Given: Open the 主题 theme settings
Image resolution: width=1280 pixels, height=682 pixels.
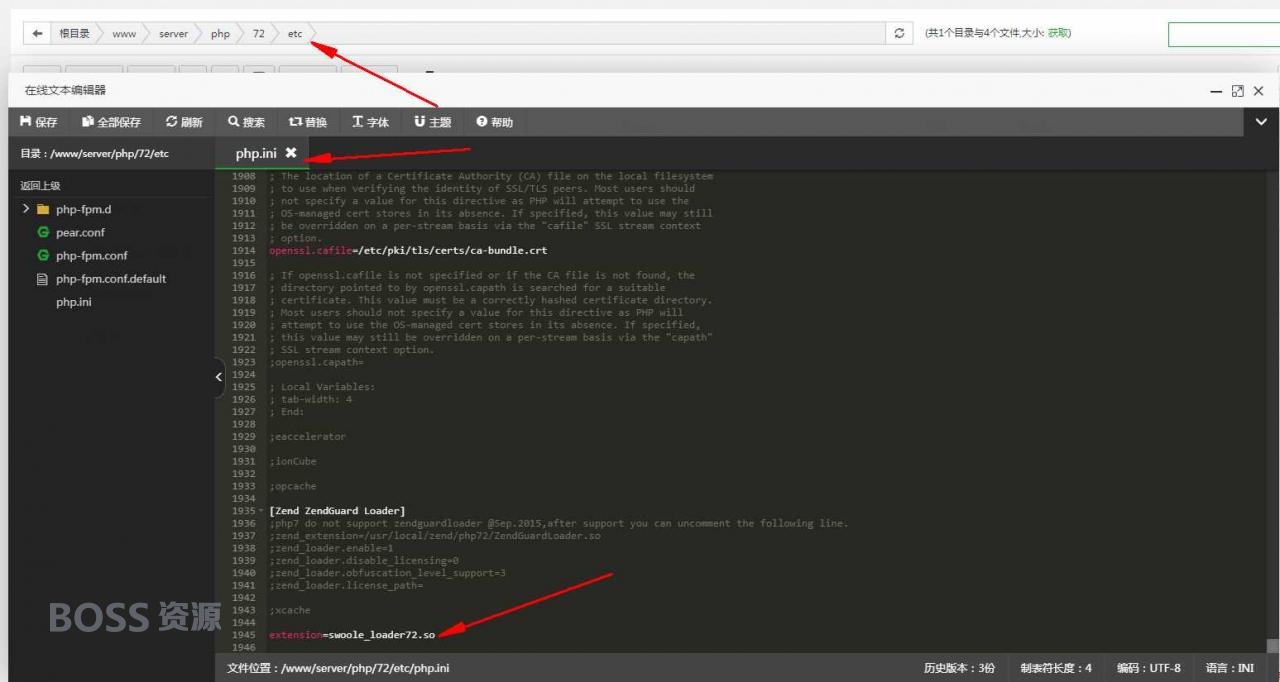Looking at the screenshot, I should pos(432,122).
